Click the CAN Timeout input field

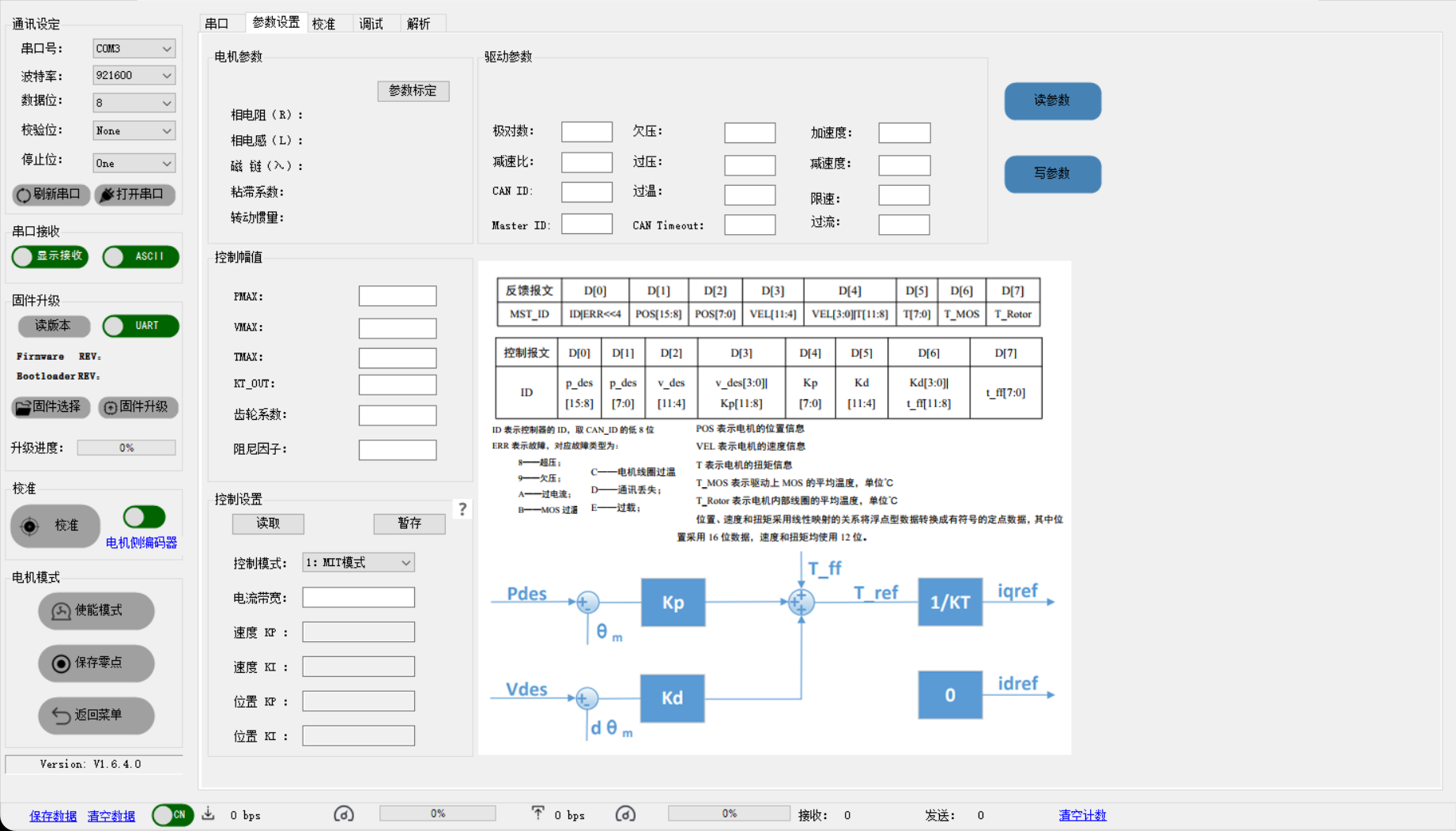pyautogui.click(x=750, y=225)
